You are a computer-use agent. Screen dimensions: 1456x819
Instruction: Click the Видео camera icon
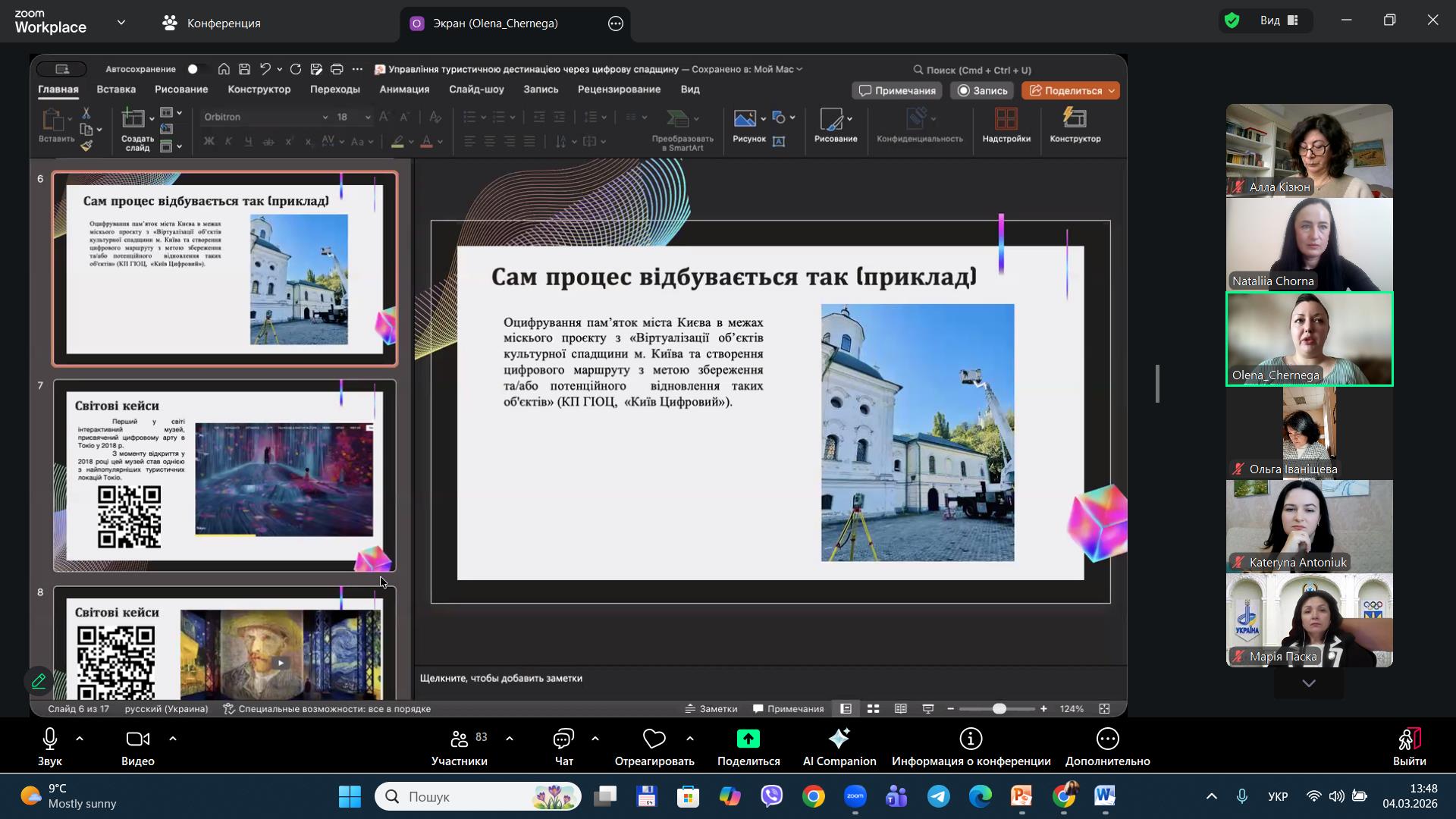coord(137,739)
